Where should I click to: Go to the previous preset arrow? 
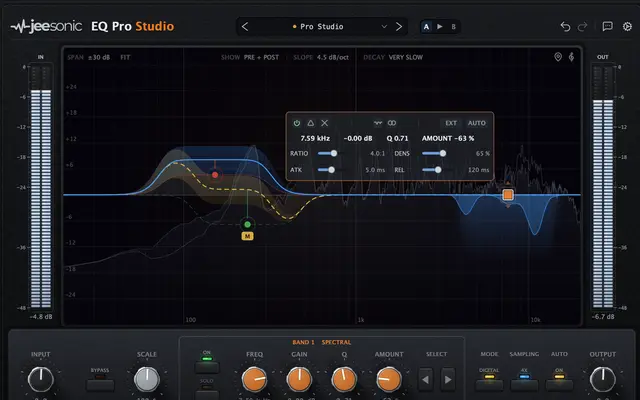coord(245,27)
